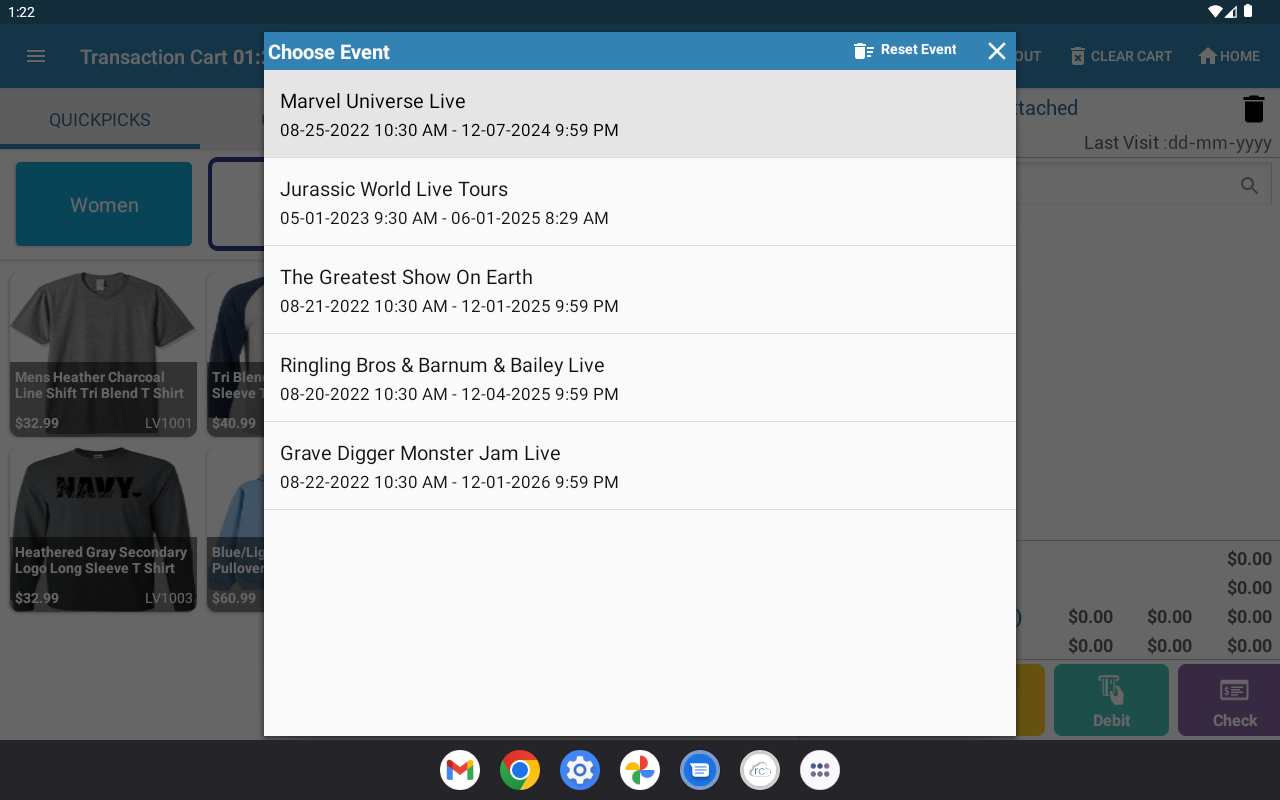The image size is (1280, 800).
Task: Click the Blue/Light Pullover product tile
Action: [236, 529]
